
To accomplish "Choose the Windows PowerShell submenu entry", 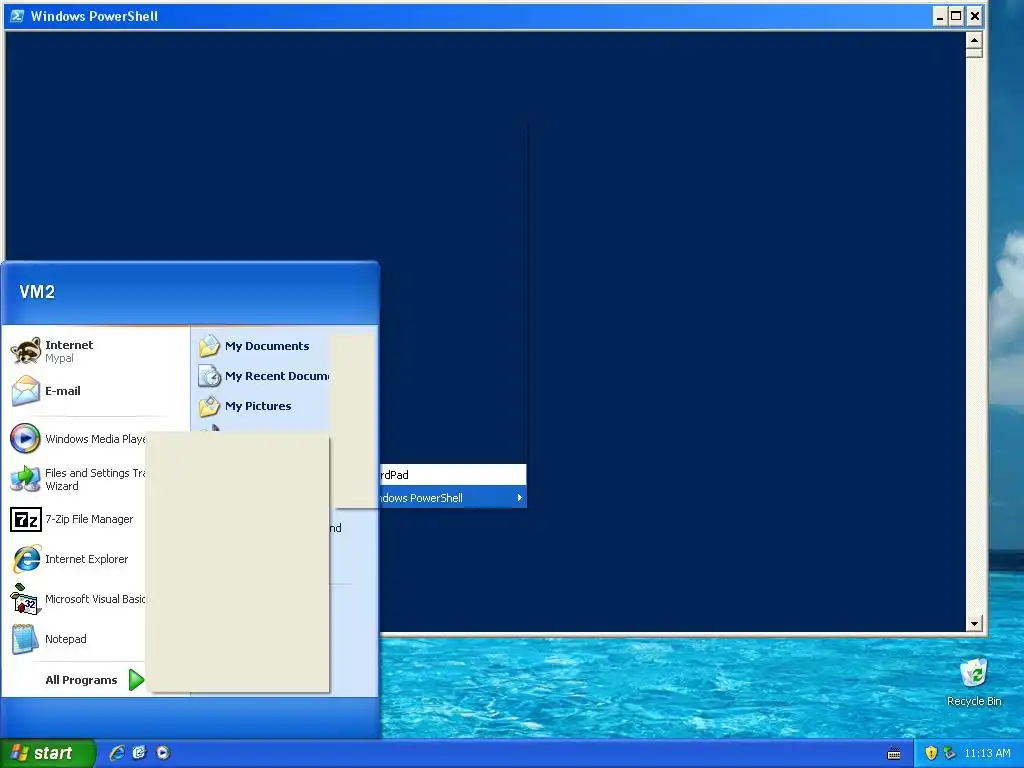I will point(453,498).
